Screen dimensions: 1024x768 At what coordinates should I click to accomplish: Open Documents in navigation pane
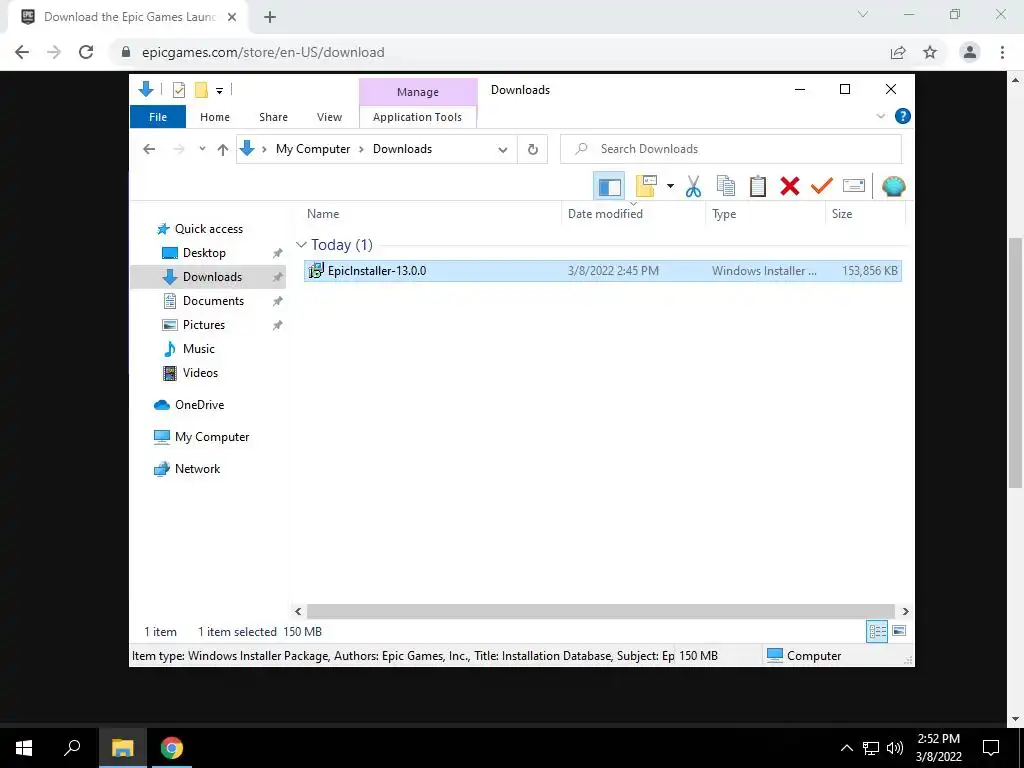click(x=213, y=301)
